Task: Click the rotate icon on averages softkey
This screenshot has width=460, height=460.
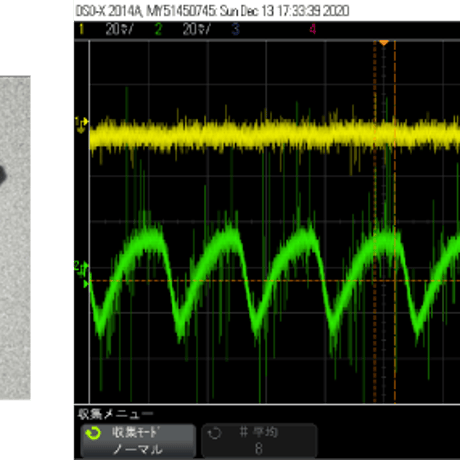Action: (x=214, y=433)
